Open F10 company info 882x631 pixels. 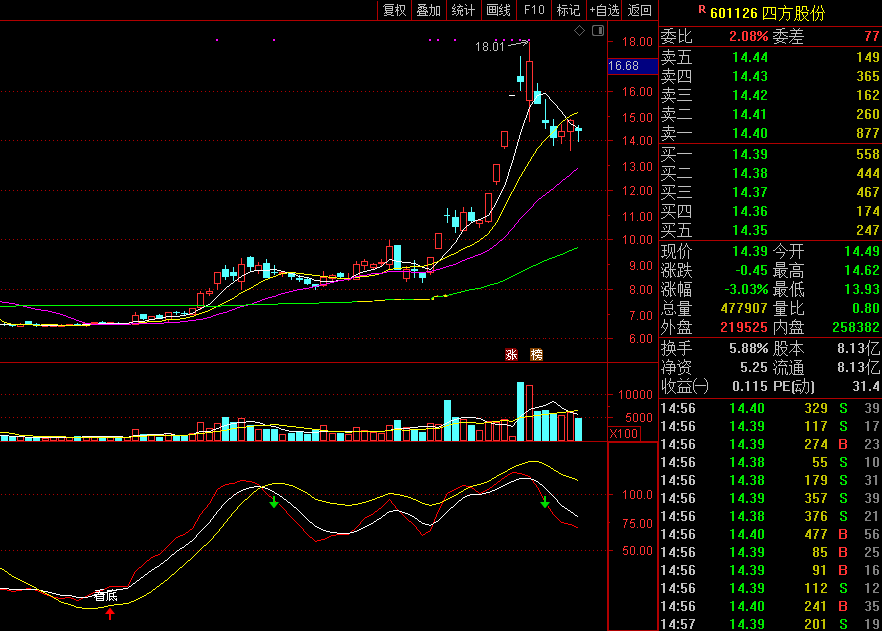tap(534, 10)
